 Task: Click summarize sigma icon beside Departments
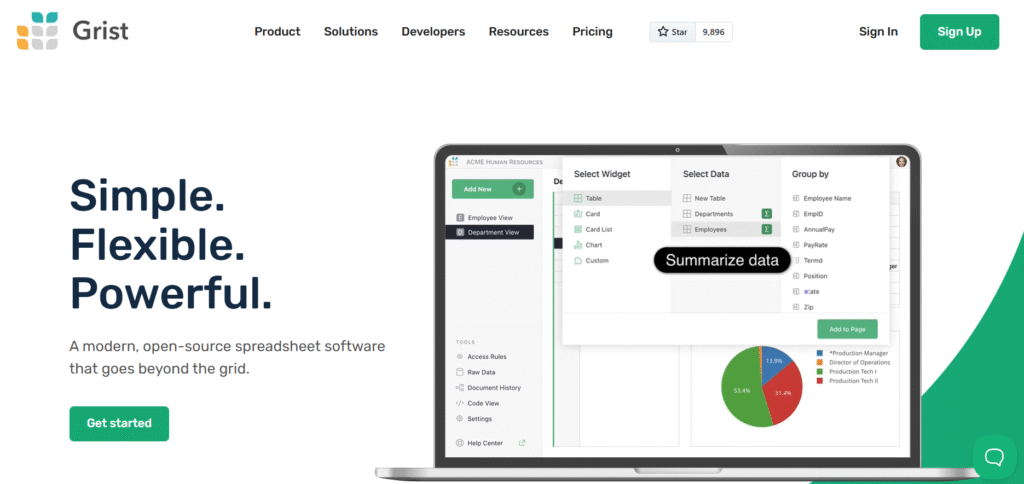767,214
